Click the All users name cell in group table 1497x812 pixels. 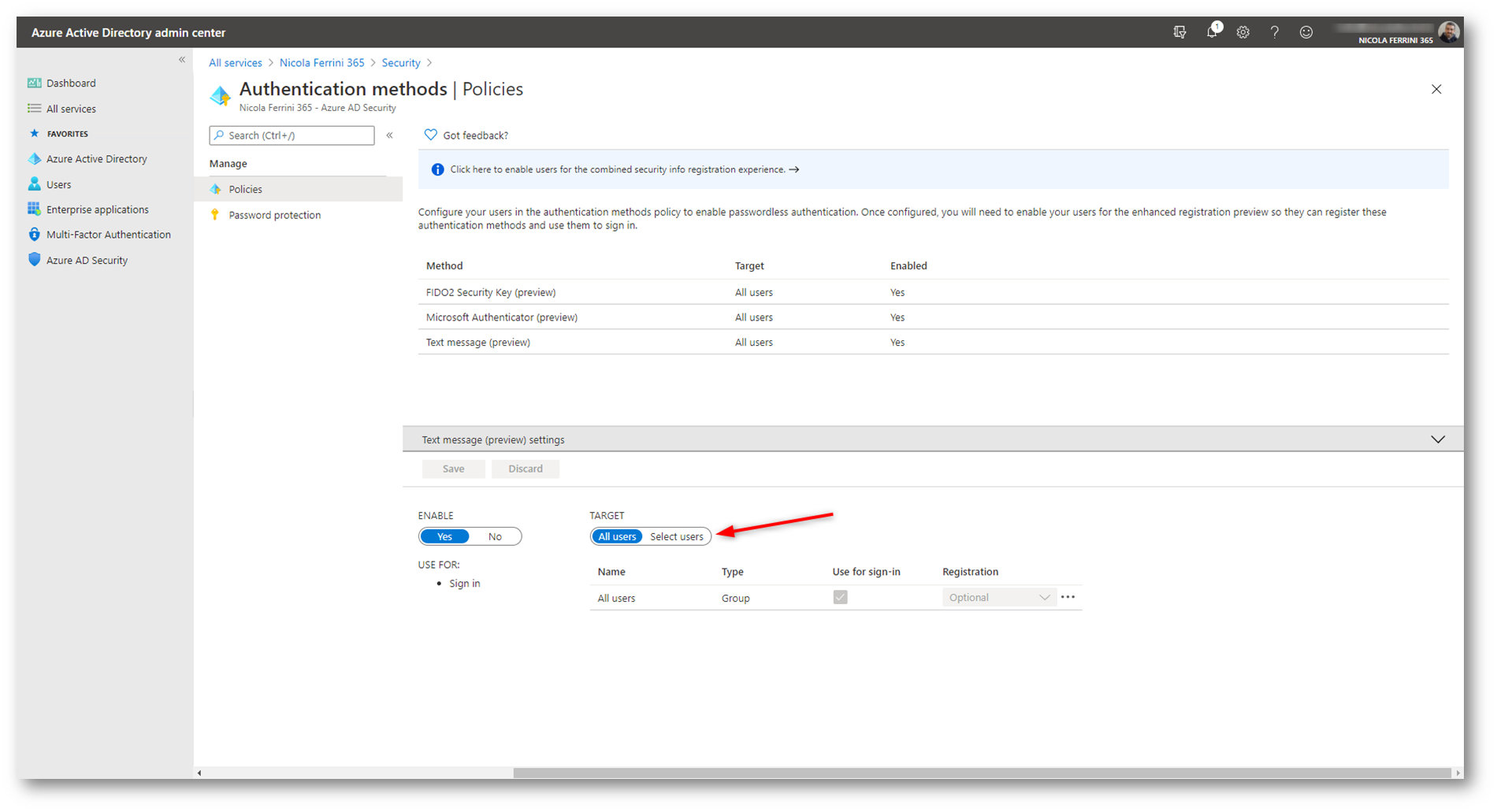616,598
